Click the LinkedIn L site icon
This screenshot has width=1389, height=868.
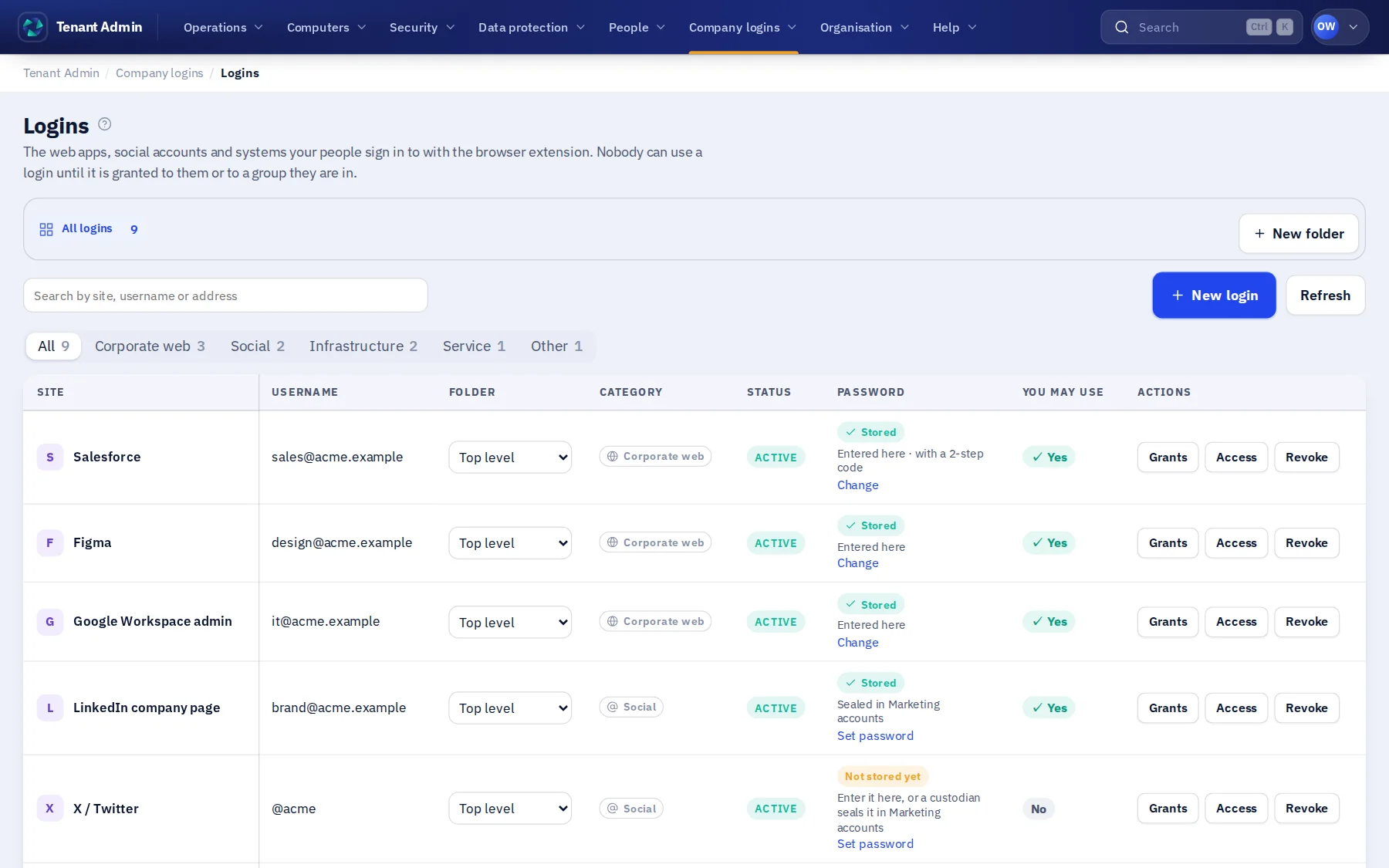pyautogui.click(x=50, y=708)
